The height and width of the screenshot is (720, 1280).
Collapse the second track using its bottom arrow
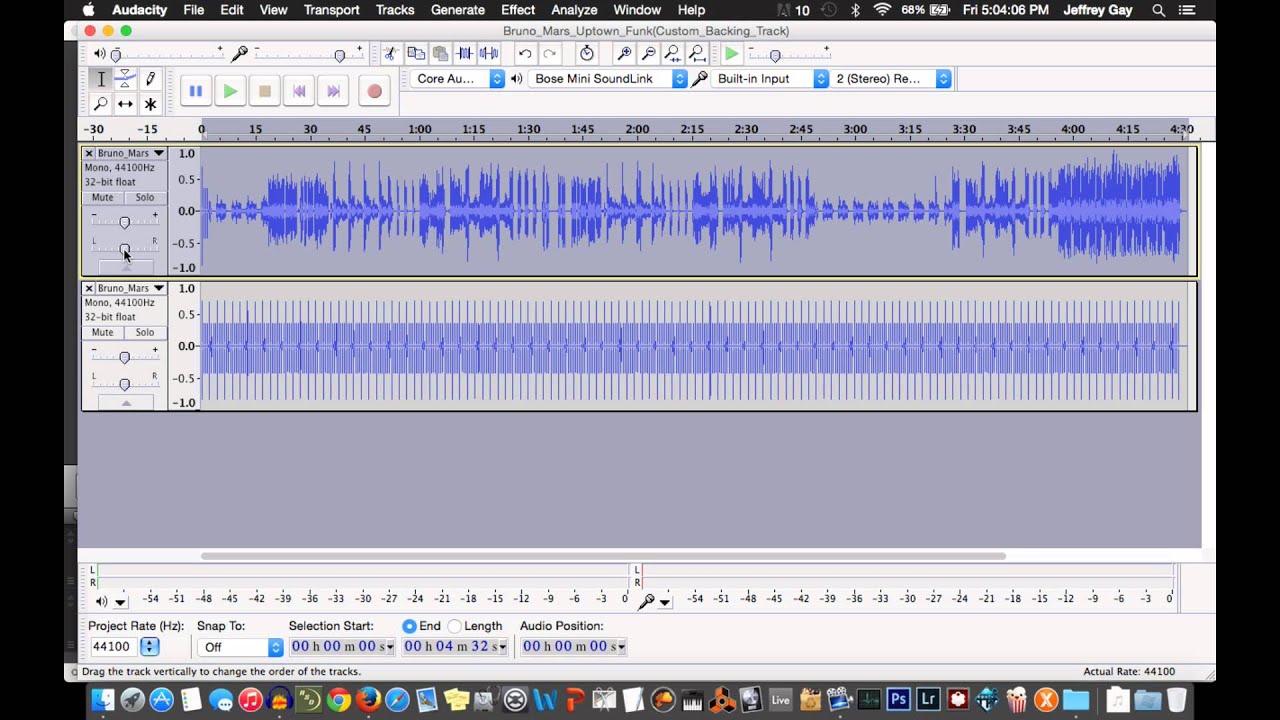[126, 403]
